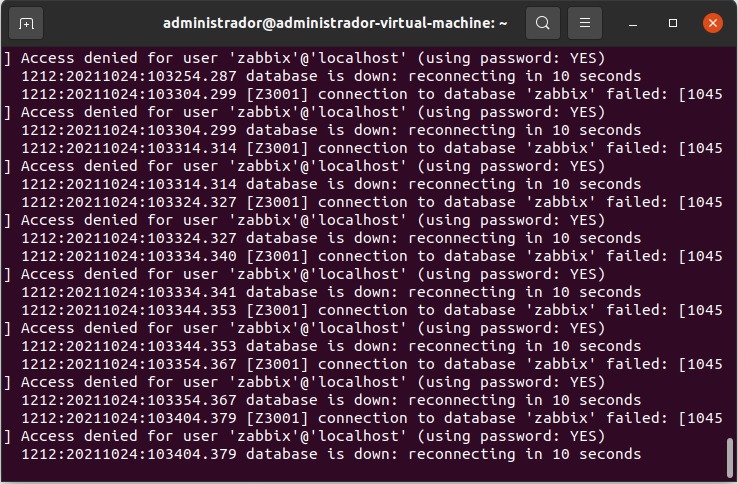Click the topmost Access denied for user line
This screenshot has height=484, width=738.
pos(305,58)
